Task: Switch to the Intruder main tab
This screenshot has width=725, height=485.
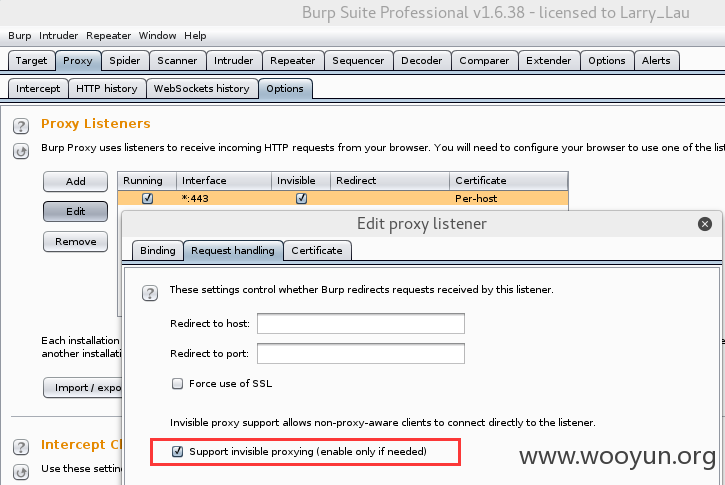Action: [233, 61]
